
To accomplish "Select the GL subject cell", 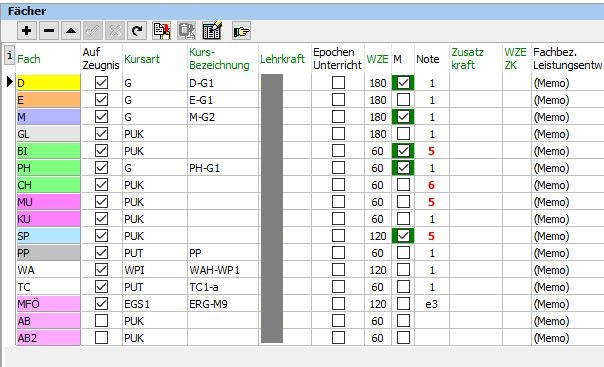I will [49, 134].
